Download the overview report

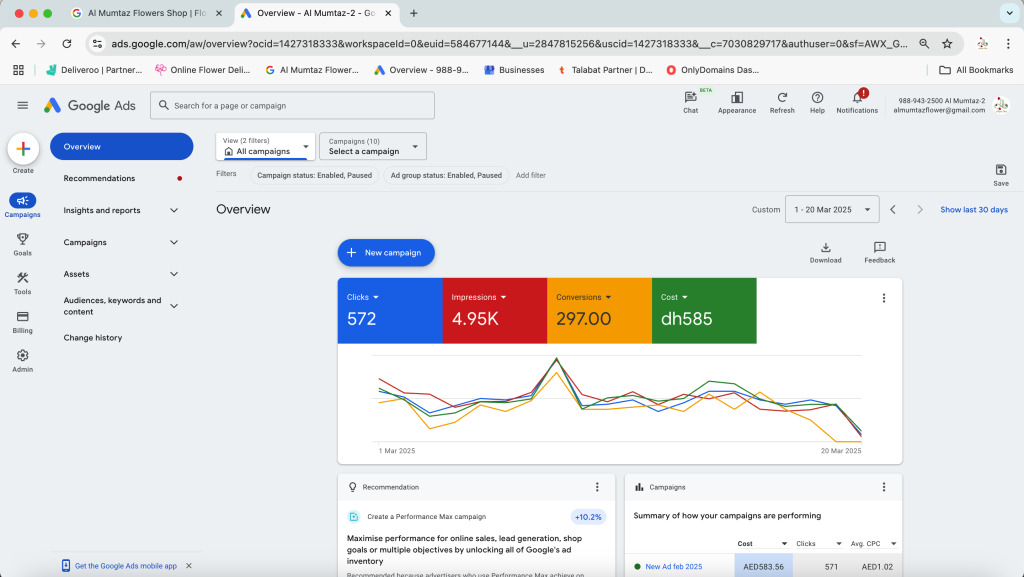(825, 252)
